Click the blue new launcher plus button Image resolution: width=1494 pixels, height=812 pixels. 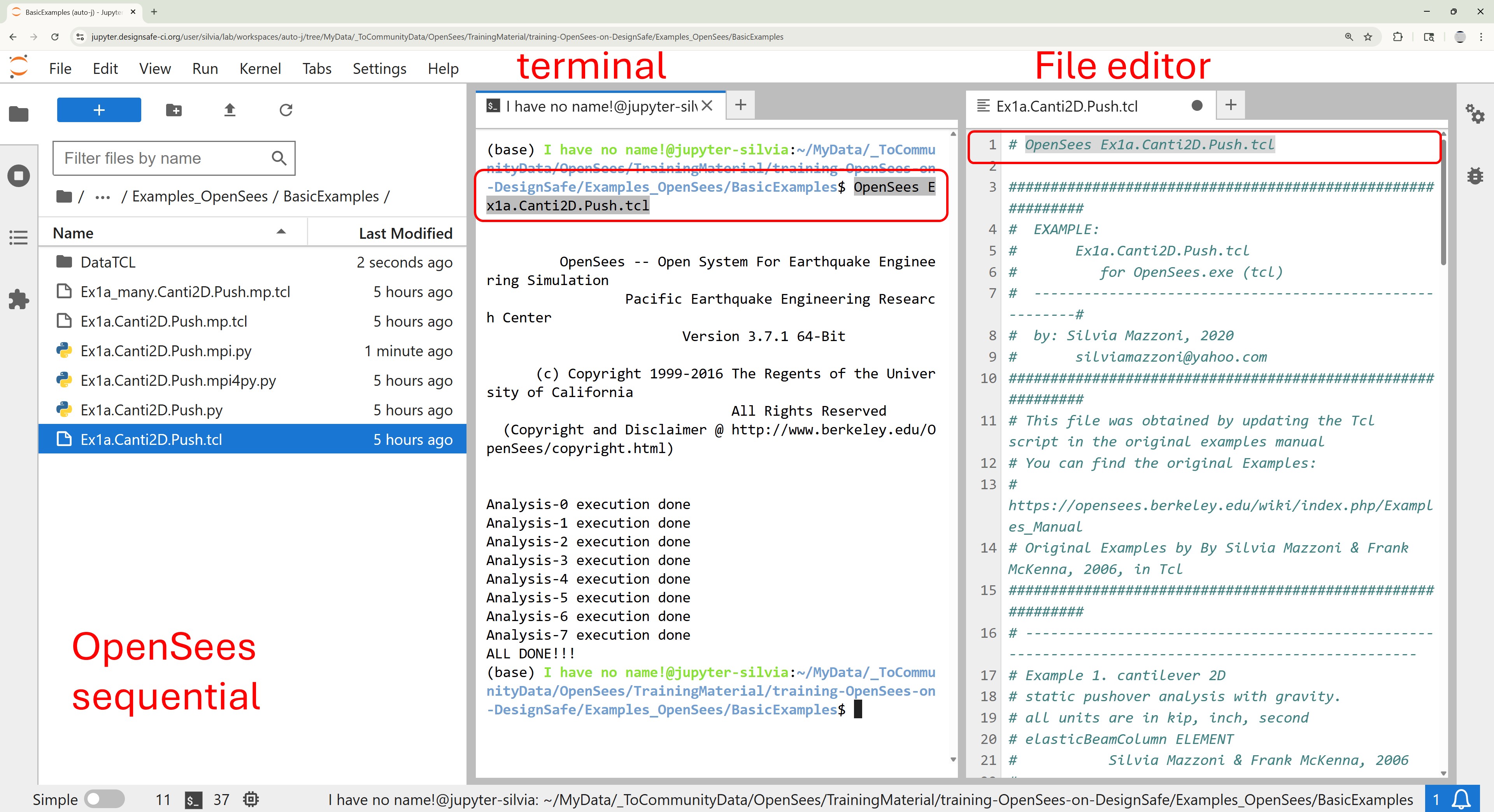(98, 110)
